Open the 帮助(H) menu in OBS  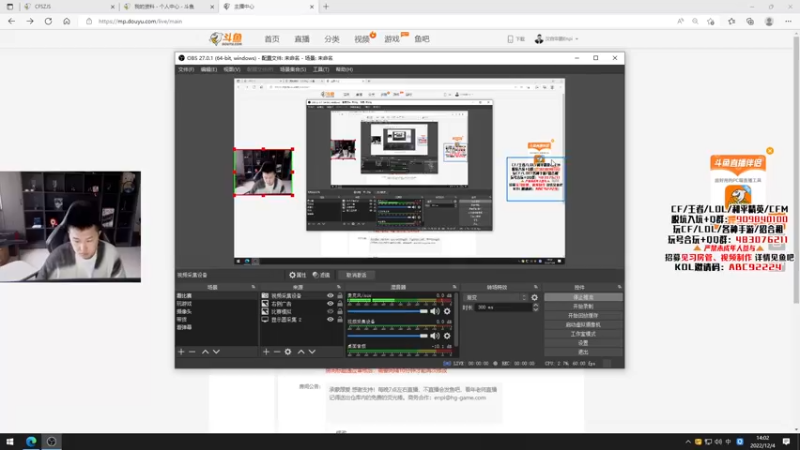344,69
